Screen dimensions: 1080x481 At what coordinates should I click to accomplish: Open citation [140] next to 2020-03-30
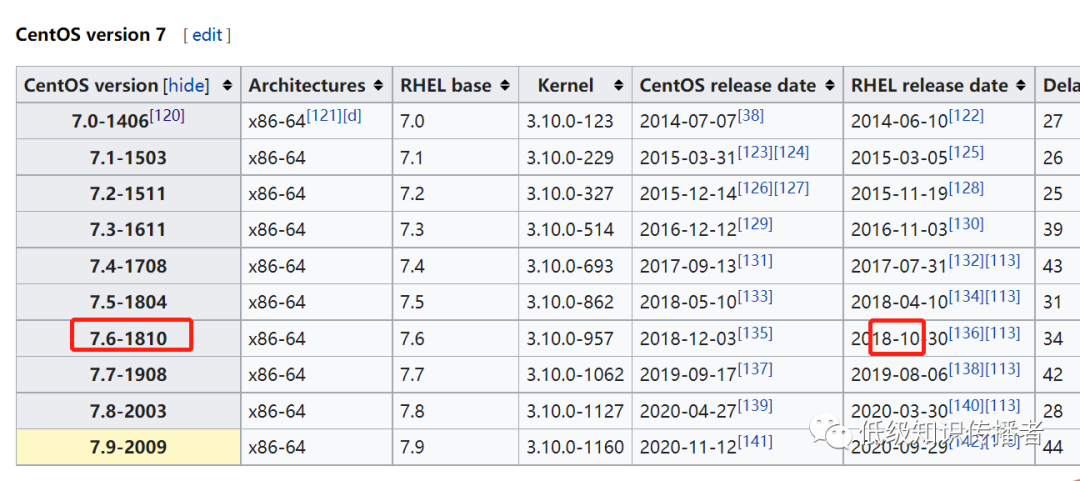966,406
